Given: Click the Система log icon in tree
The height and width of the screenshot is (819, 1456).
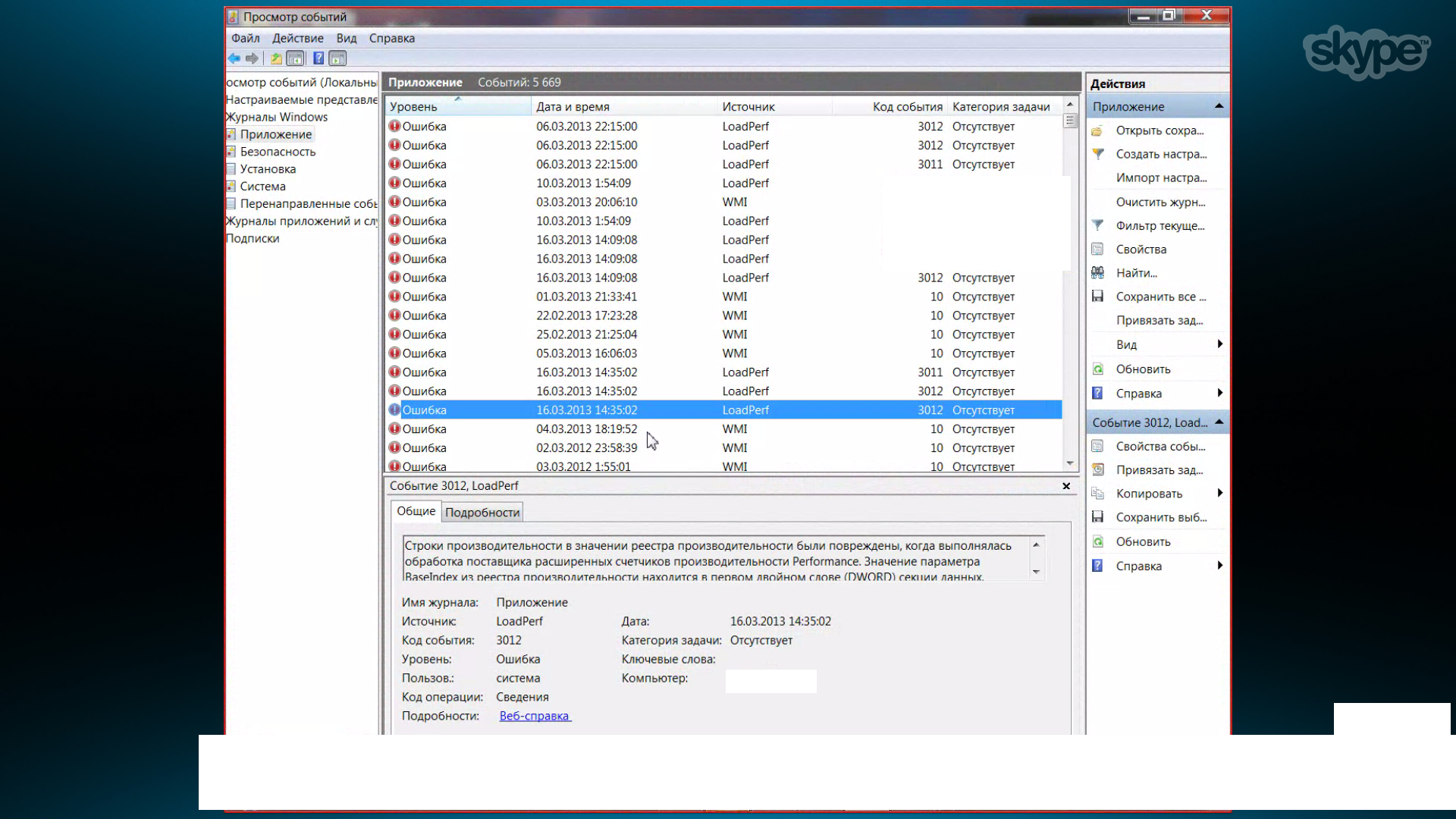Looking at the screenshot, I should tap(231, 186).
